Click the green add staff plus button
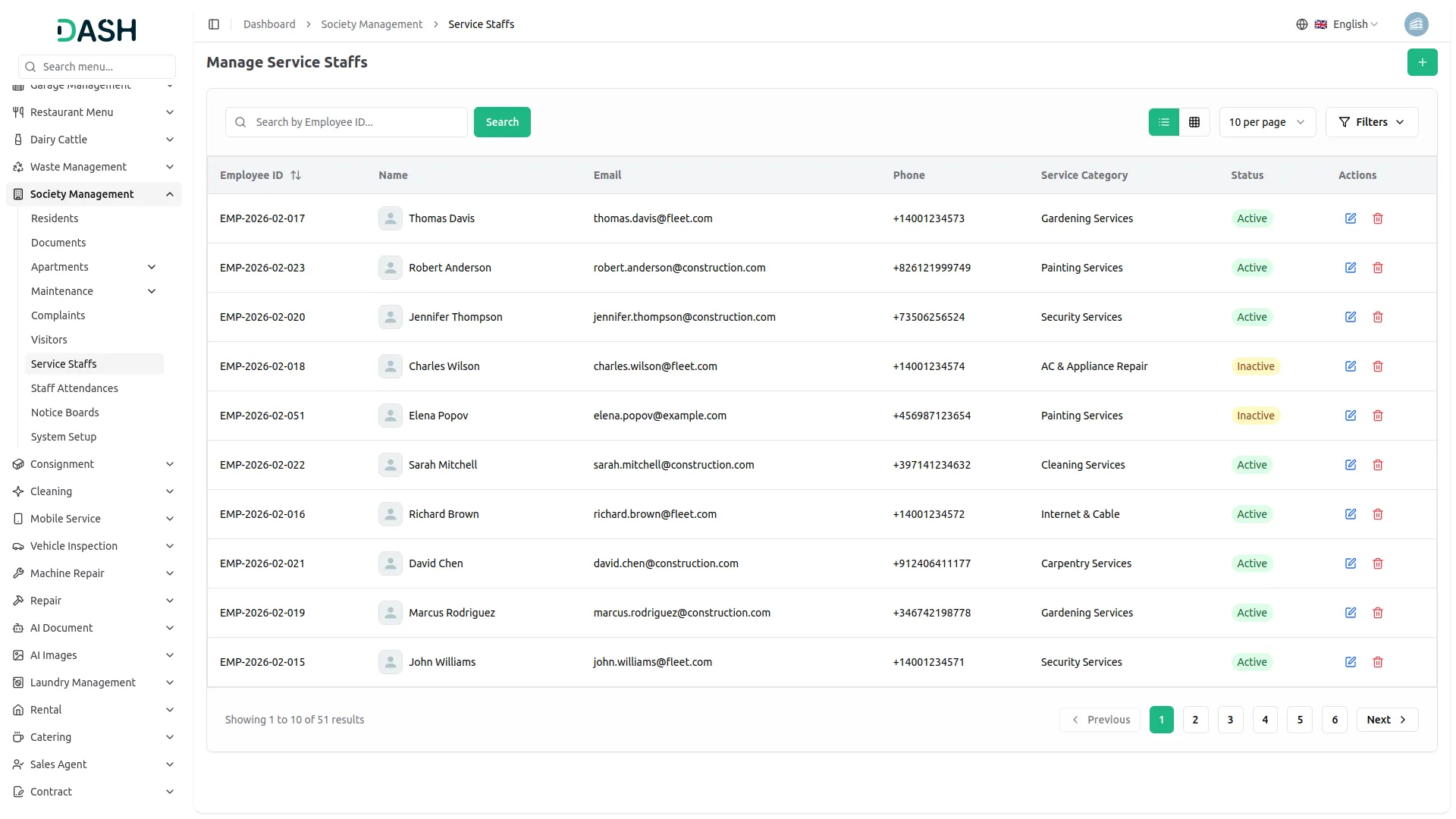 (x=1422, y=62)
